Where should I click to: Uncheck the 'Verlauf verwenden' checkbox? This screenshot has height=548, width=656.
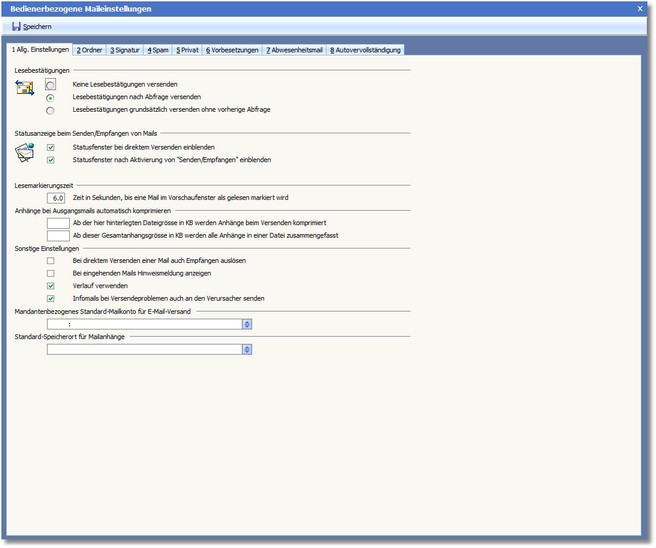51,285
